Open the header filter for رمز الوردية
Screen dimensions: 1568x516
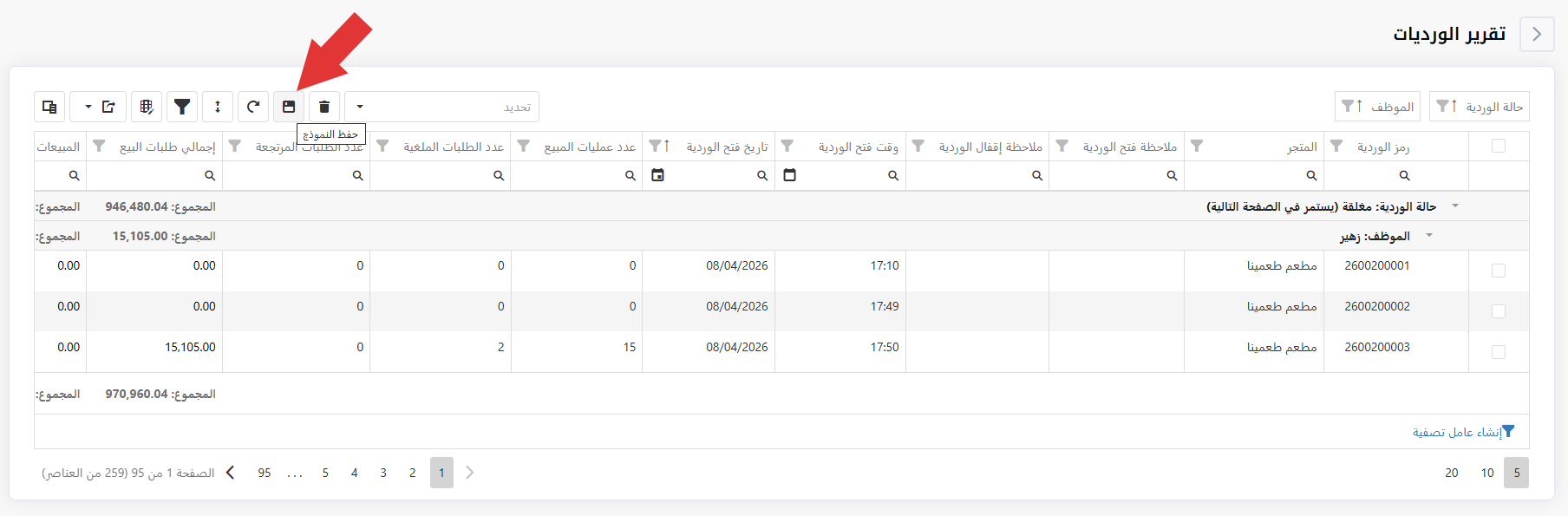(1336, 147)
